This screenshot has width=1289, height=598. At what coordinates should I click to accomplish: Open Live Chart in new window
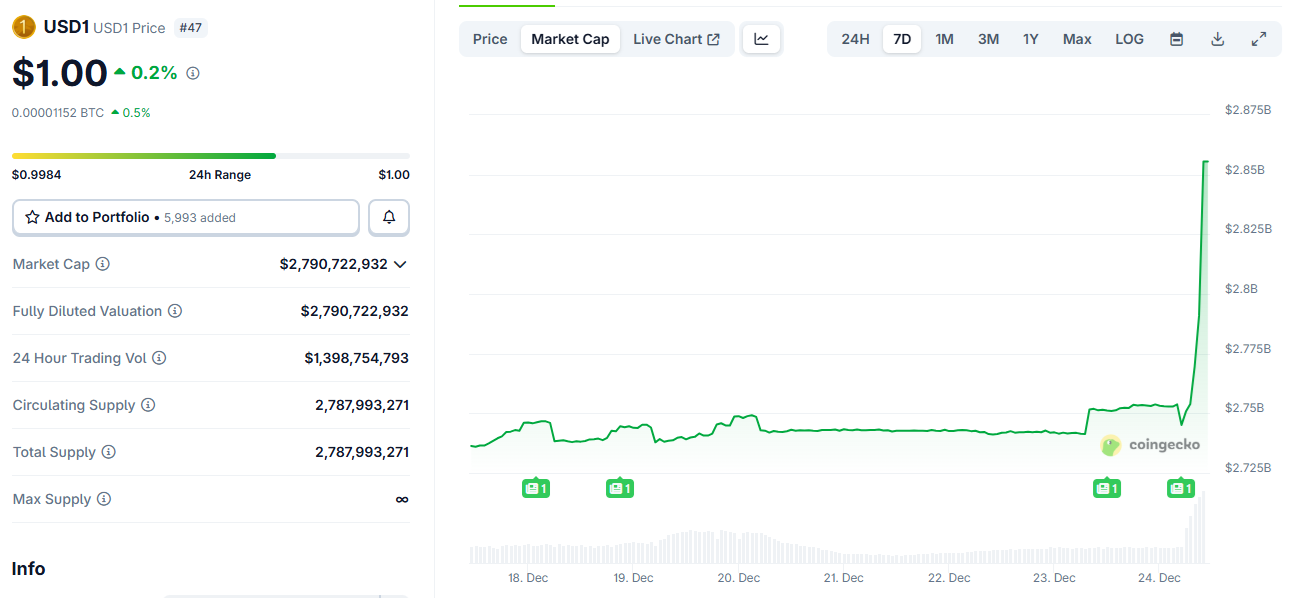(677, 38)
